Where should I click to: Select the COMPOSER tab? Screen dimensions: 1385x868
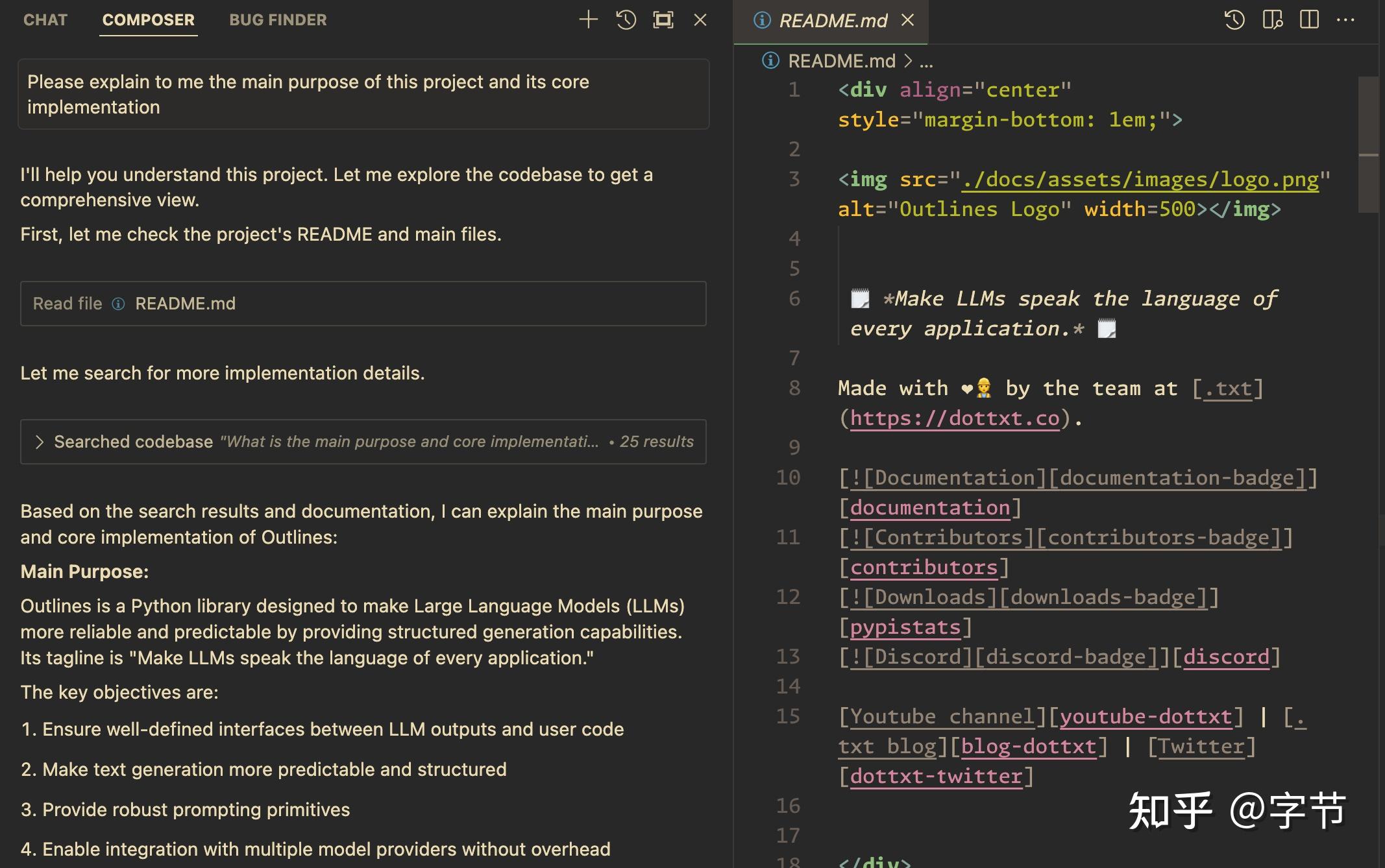(148, 19)
